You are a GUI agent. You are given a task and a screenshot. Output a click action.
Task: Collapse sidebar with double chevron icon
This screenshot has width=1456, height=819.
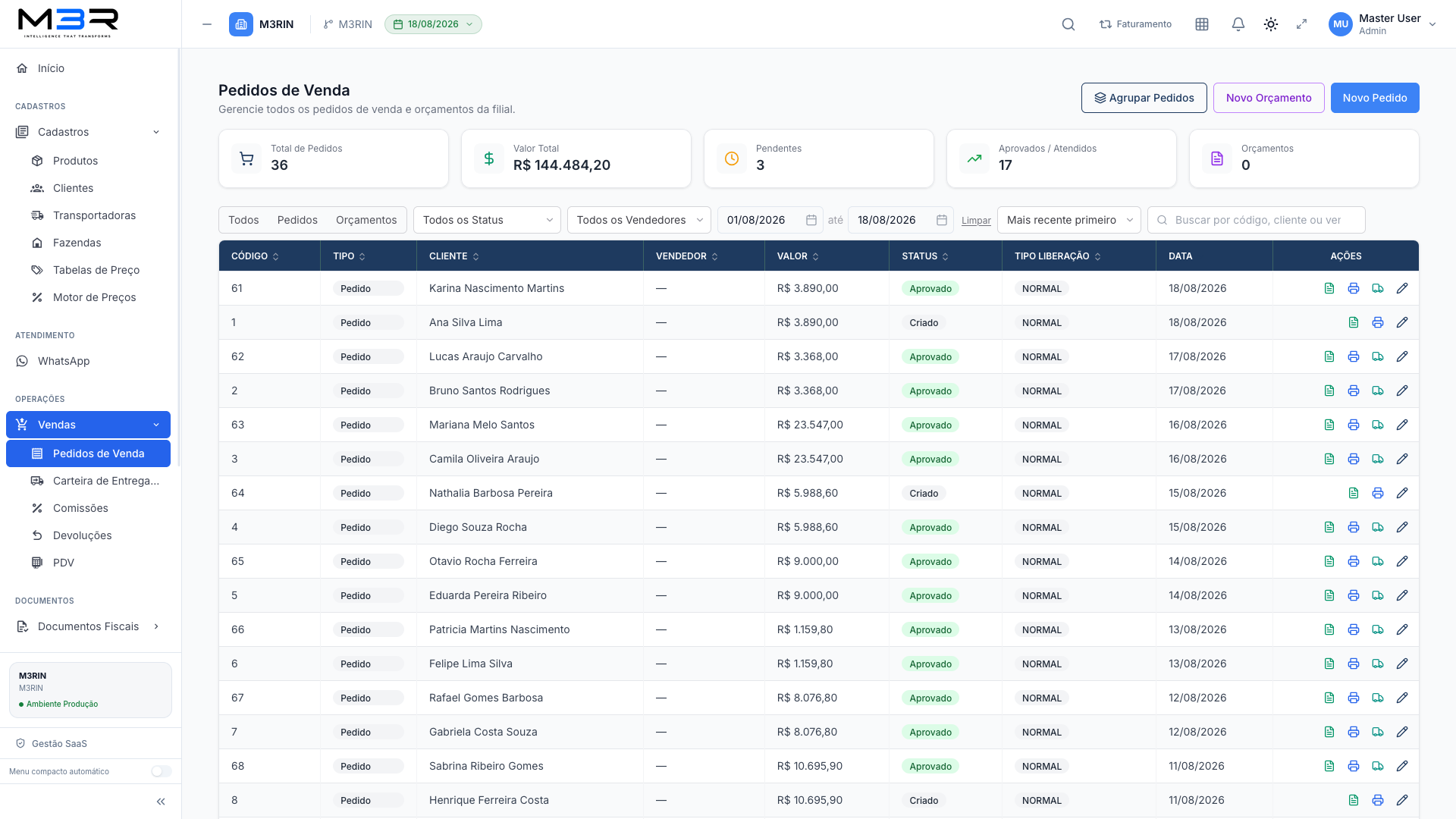point(161,802)
